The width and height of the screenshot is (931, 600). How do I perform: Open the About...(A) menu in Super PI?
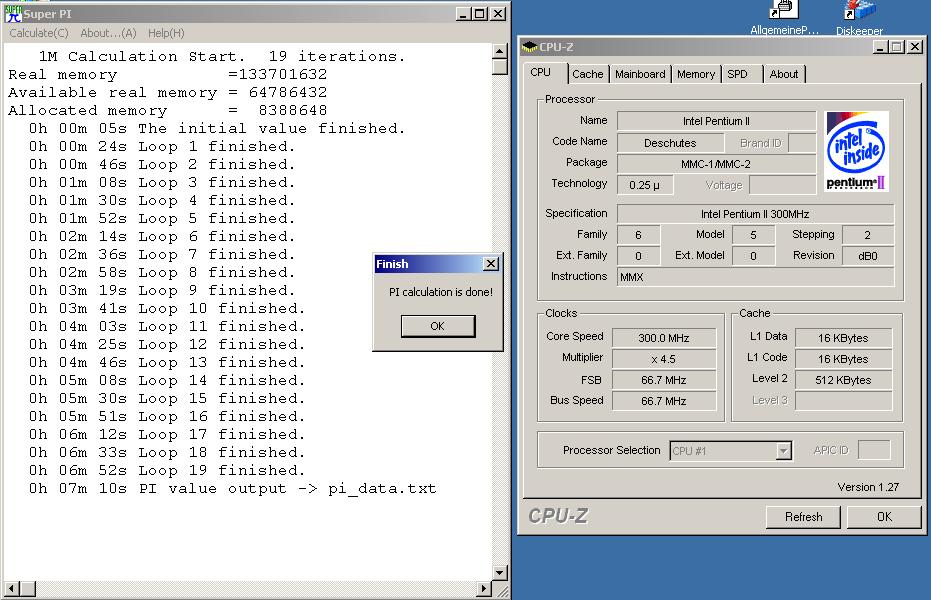coord(108,33)
